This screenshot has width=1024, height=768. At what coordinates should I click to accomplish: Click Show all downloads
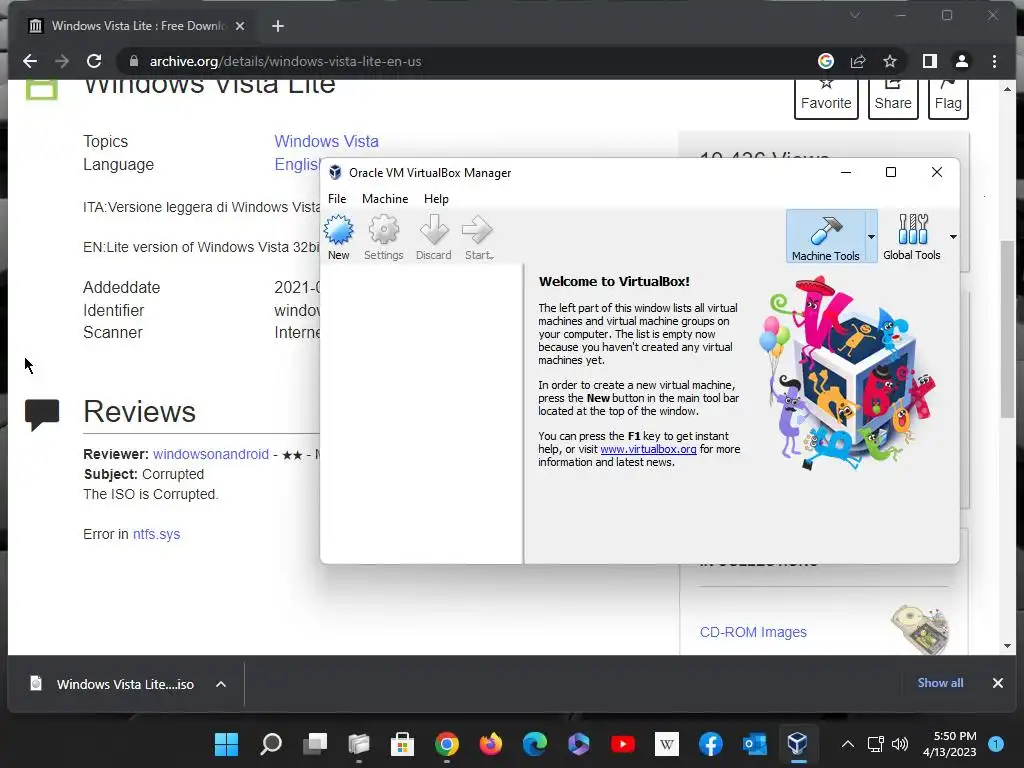point(940,683)
